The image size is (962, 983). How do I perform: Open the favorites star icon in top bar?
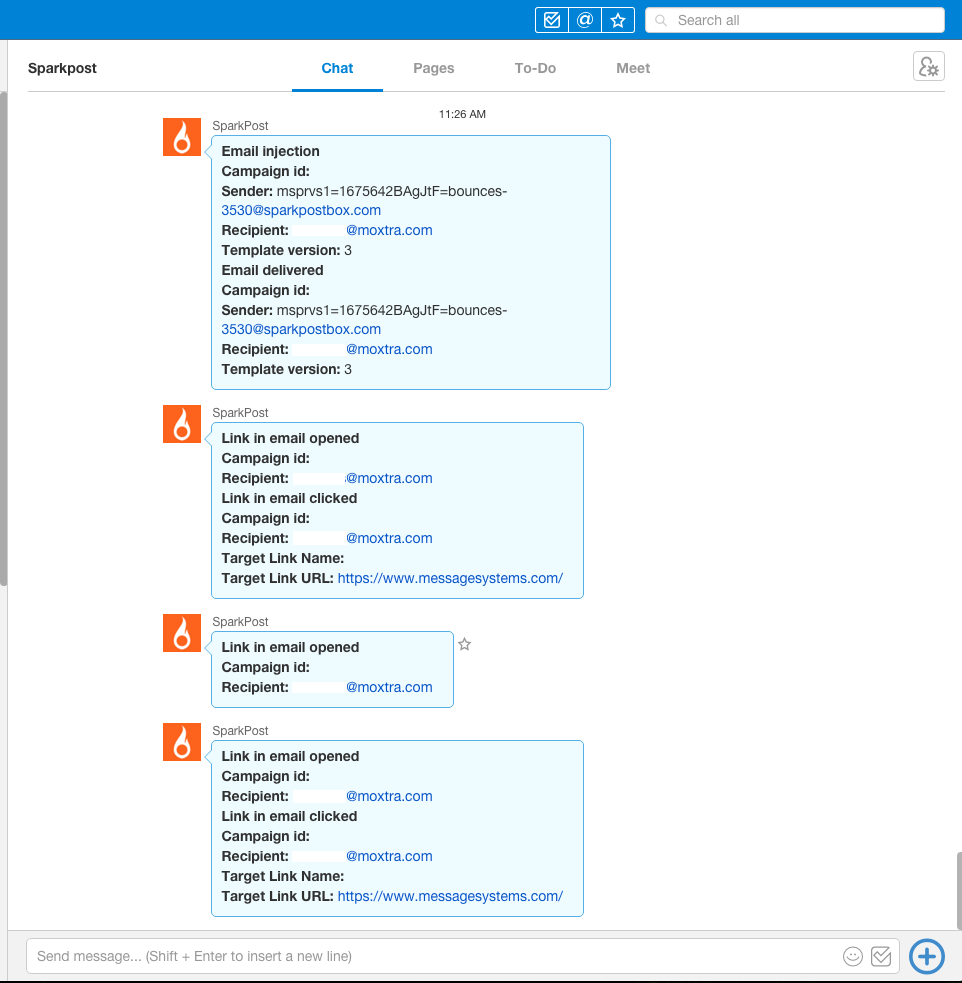pos(618,20)
